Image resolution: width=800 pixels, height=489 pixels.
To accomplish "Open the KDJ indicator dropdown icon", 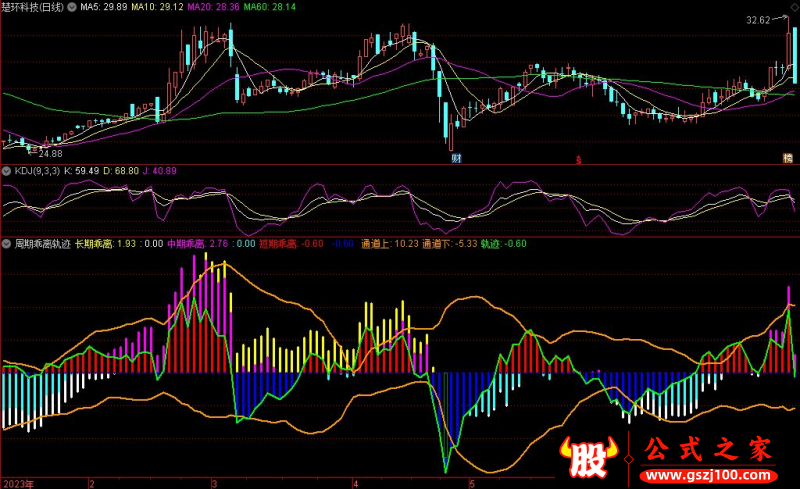I will tap(7, 171).
